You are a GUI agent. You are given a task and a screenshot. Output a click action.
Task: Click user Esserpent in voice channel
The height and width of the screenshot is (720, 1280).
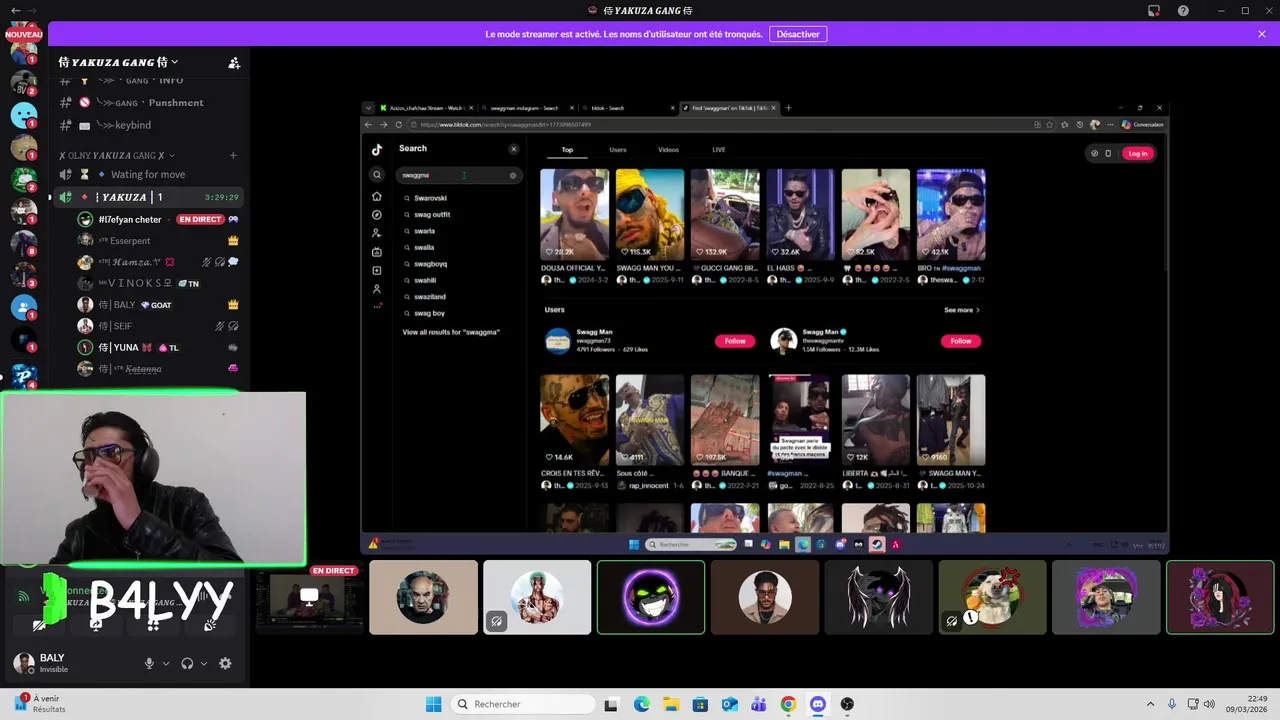pyautogui.click(x=159, y=241)
